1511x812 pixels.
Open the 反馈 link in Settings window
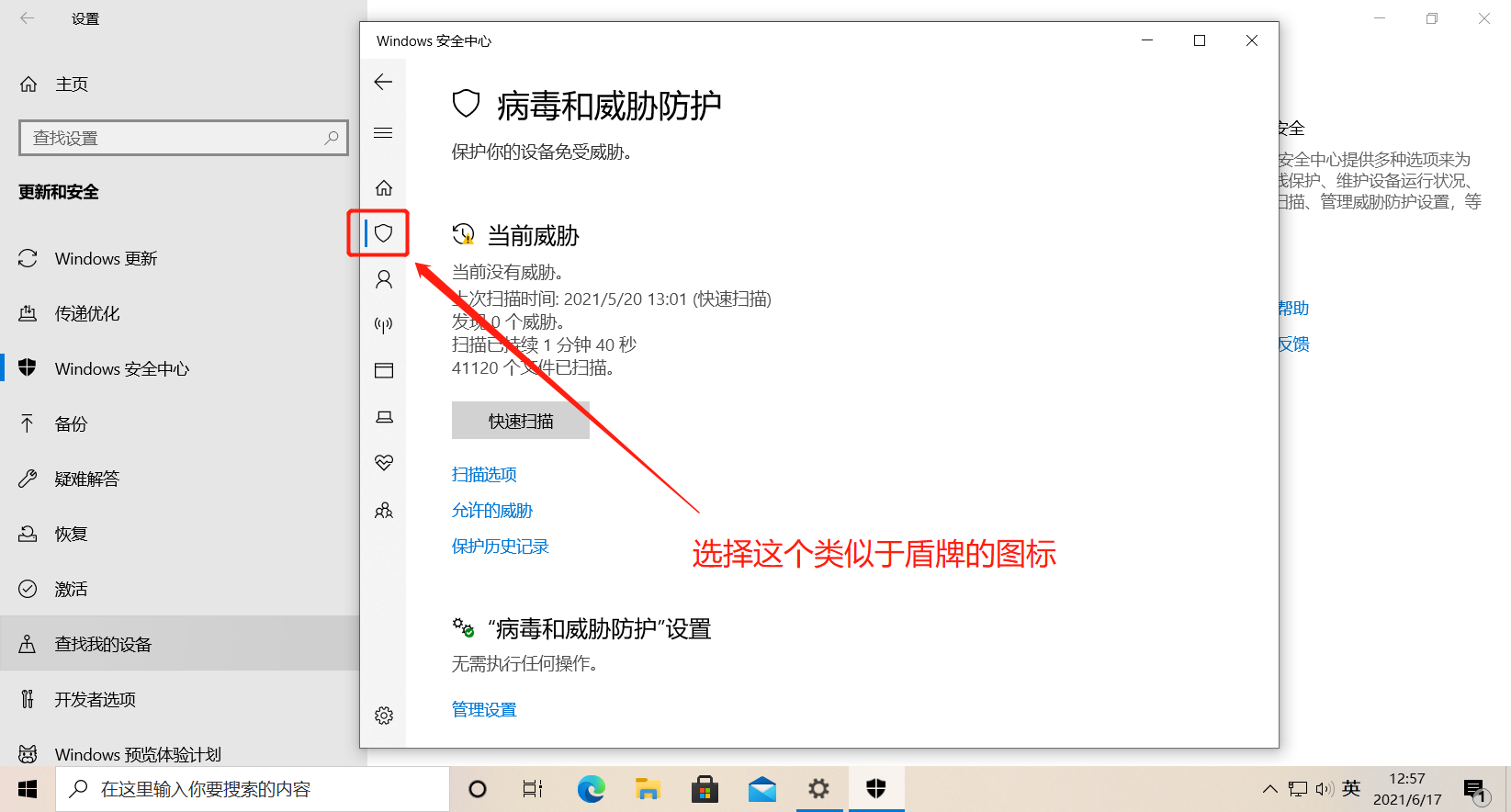coord(1293,344)
